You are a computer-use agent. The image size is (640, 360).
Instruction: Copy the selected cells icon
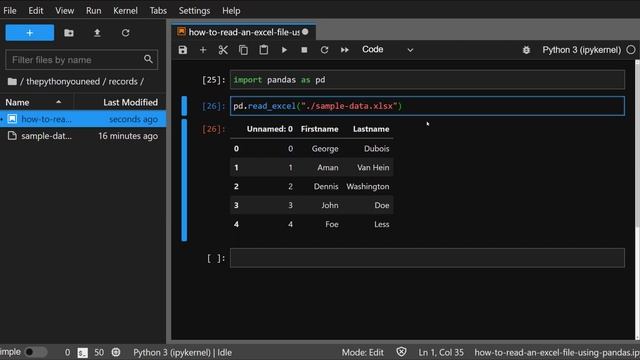point(243,50)
